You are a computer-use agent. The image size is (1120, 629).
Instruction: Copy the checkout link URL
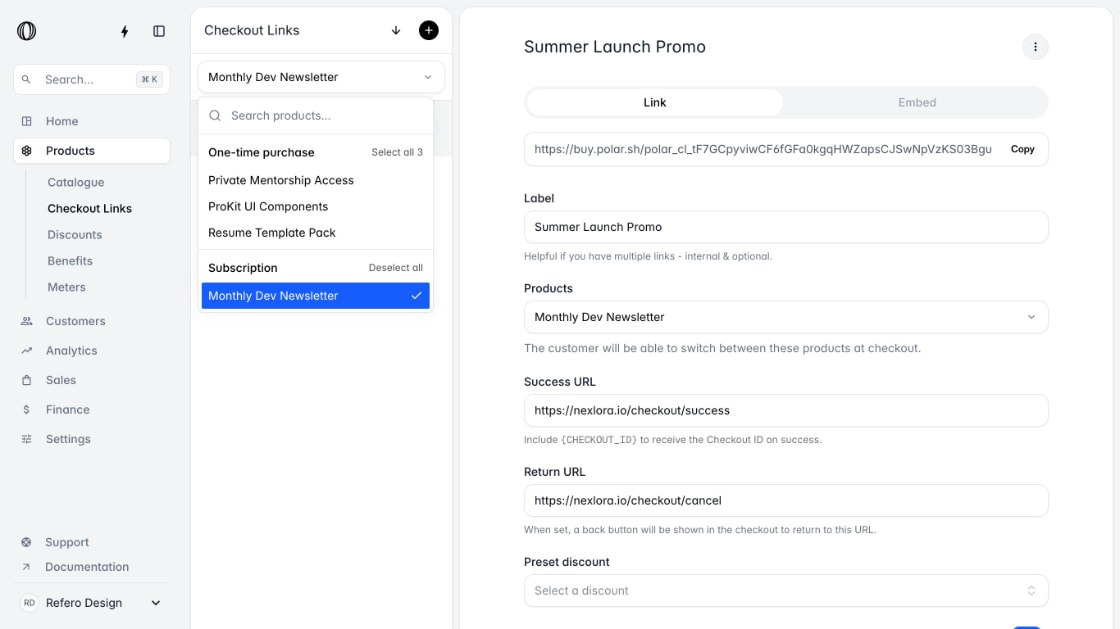1022,149
